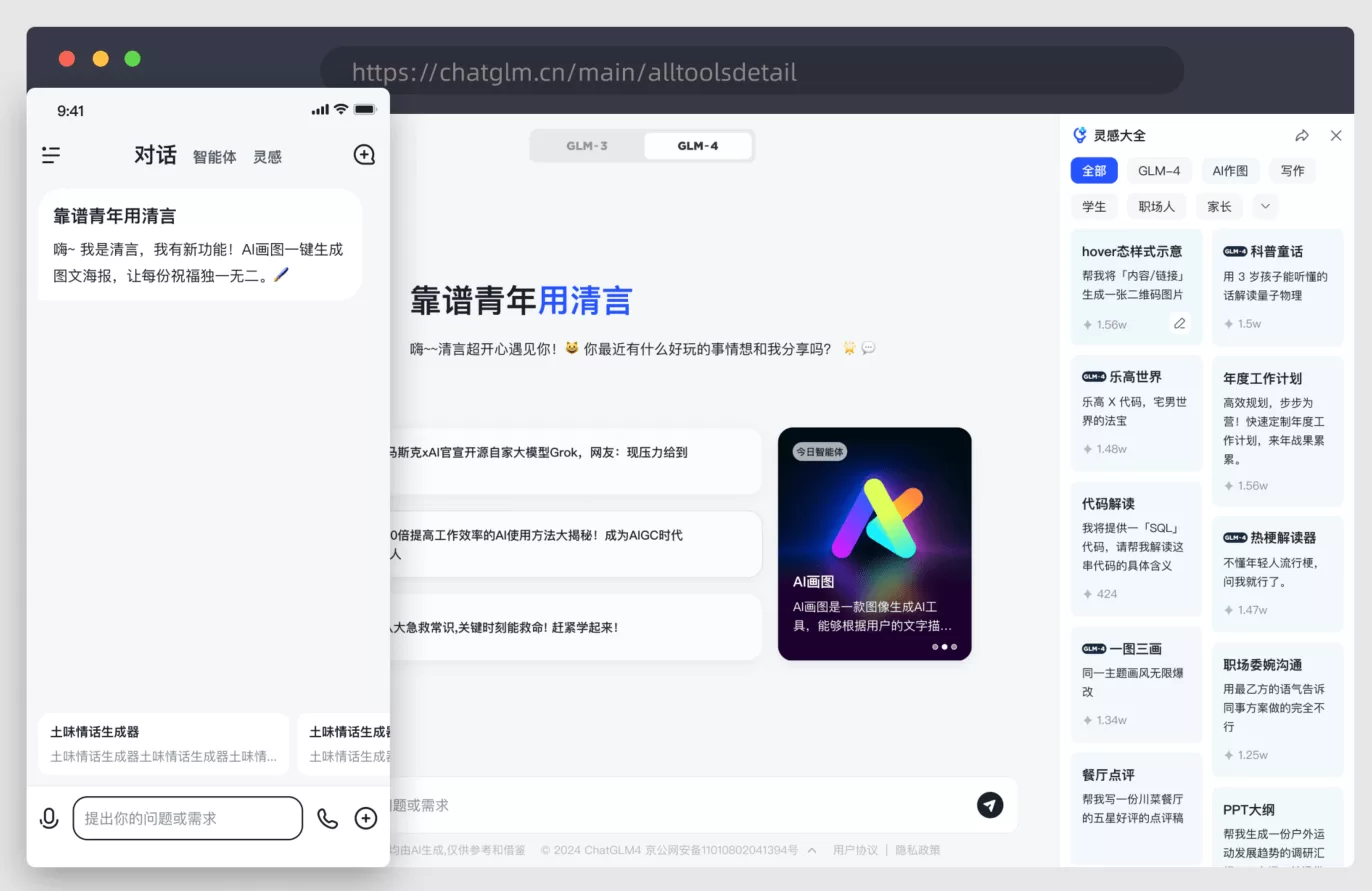Open the hamburger menu in mobile view
This screenshot has height=891, width=1372.
tap(51, 155)
